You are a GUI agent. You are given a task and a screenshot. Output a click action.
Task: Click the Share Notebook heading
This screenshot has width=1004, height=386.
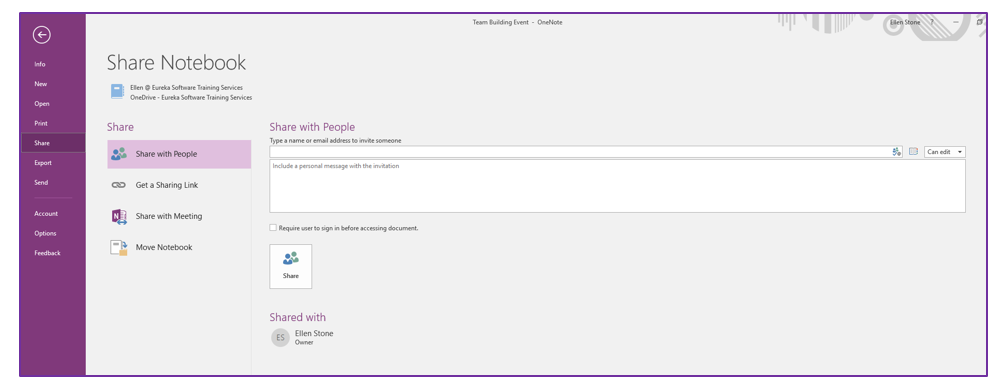[176, 62]
